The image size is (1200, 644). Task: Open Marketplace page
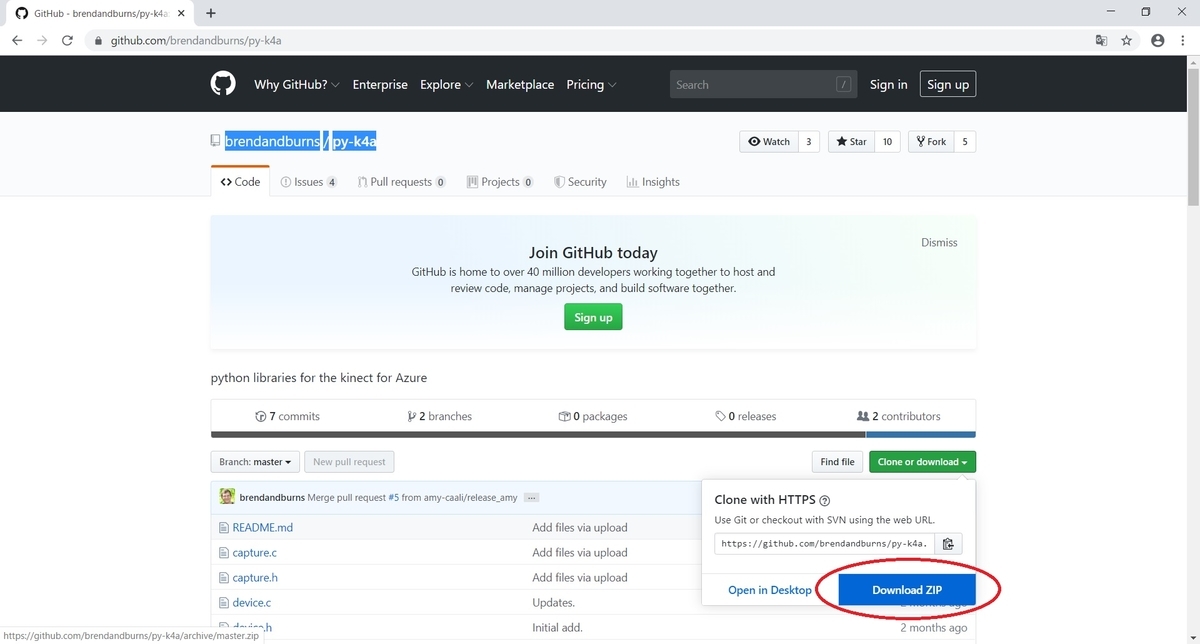(x=520, y=85)
